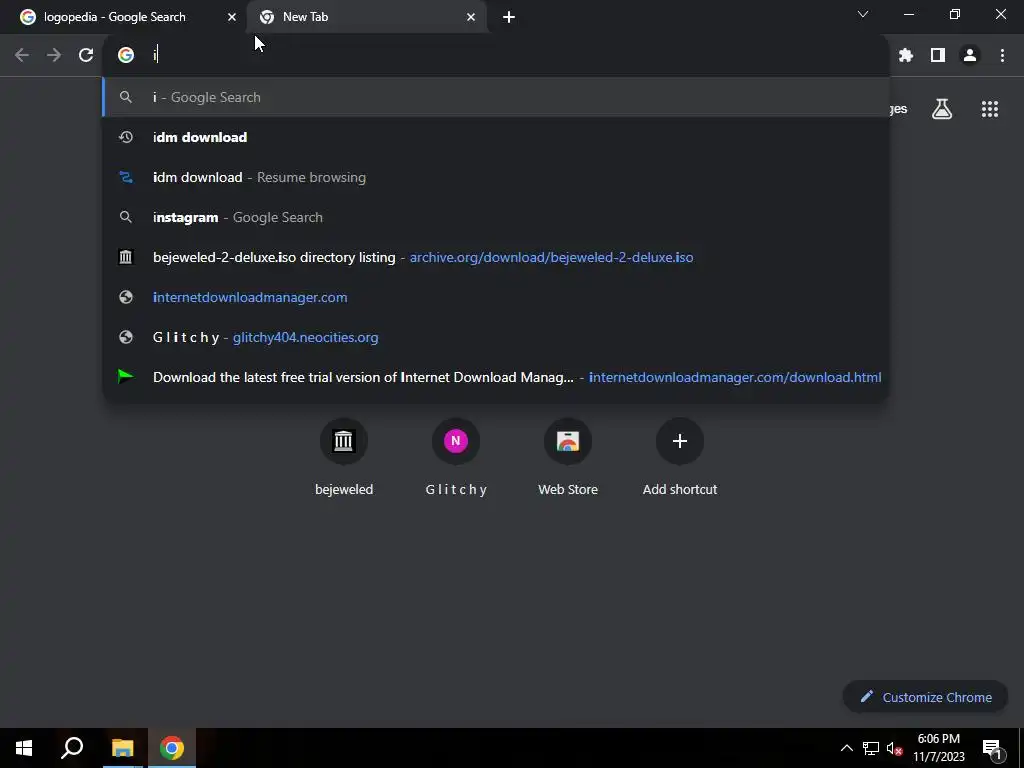The height and width of the screenshot is (768, 1024).
Task: Click the Google icon in address bar
Action: click(126, 55)
